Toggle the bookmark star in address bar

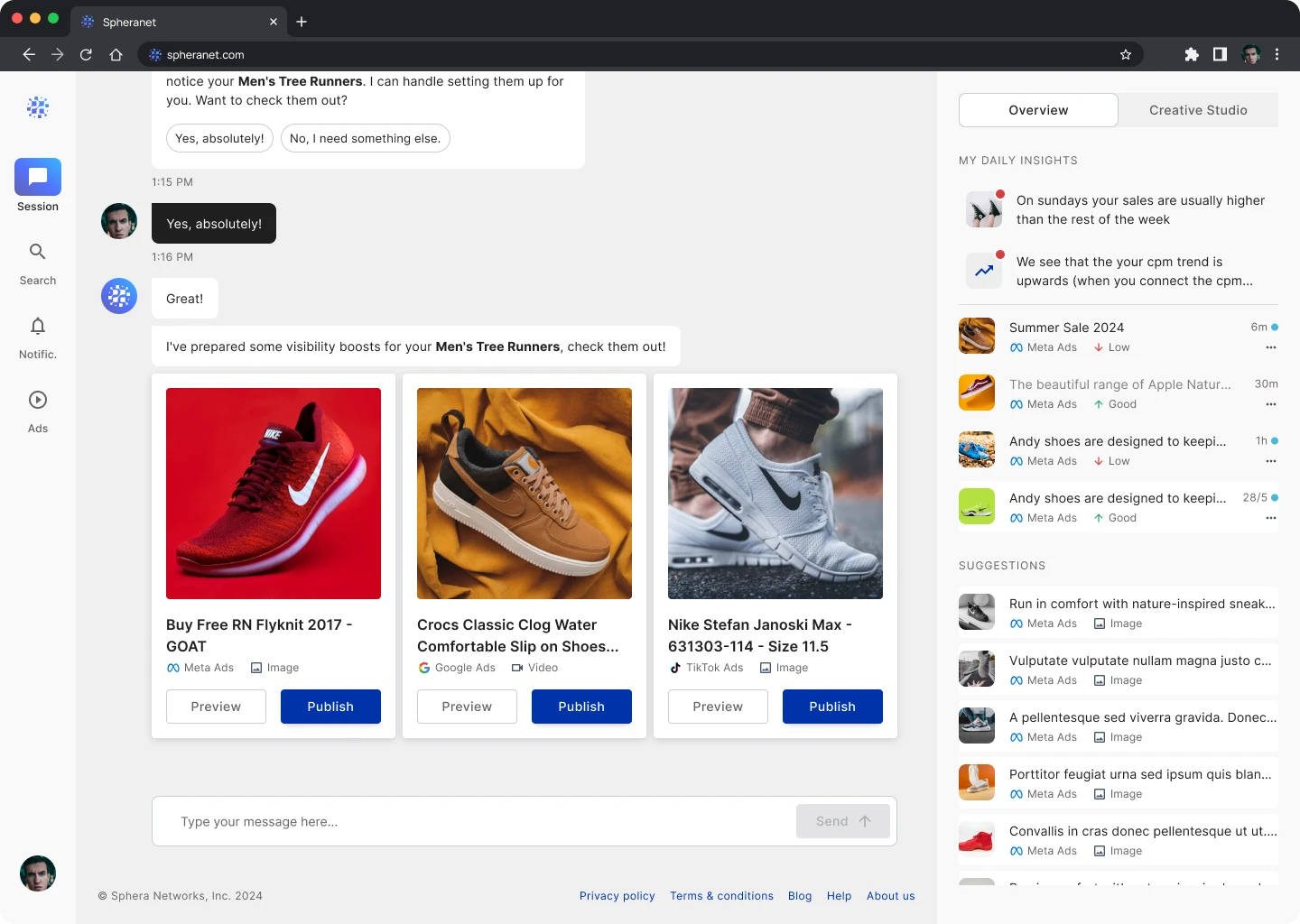click(1126, 54)
